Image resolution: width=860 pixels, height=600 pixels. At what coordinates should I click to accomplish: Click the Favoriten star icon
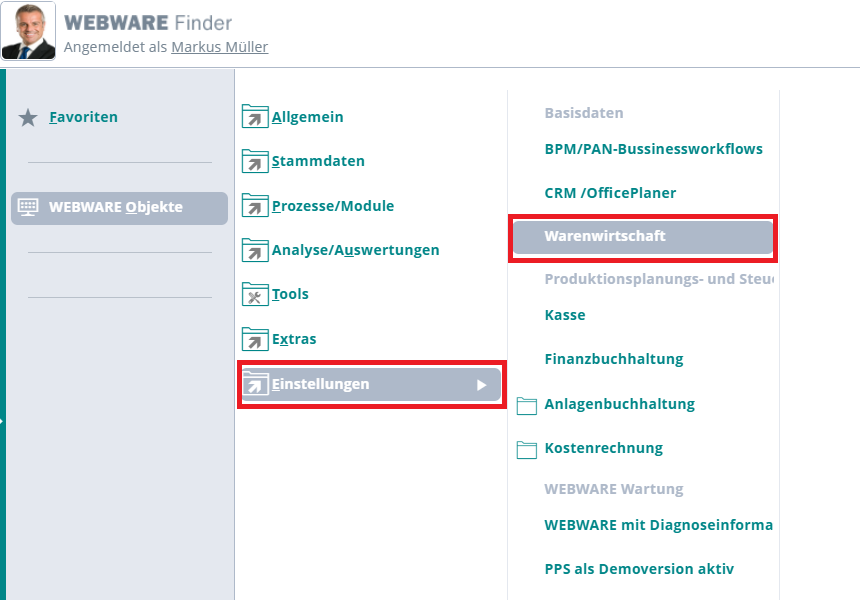tap(28, 118)
